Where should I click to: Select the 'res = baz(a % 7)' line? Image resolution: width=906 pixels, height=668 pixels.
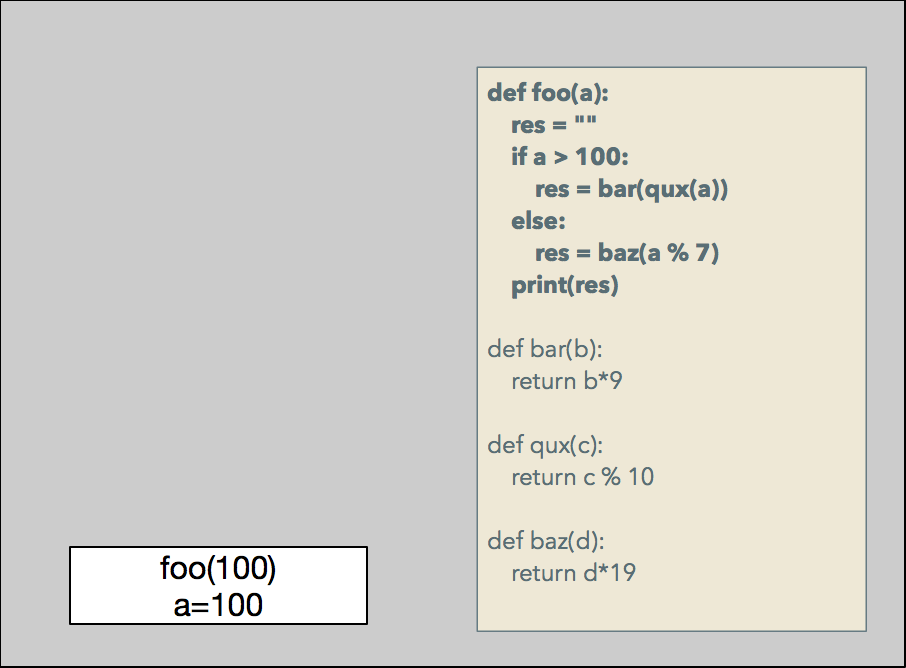pyautogui.click(x=627, y=253)
